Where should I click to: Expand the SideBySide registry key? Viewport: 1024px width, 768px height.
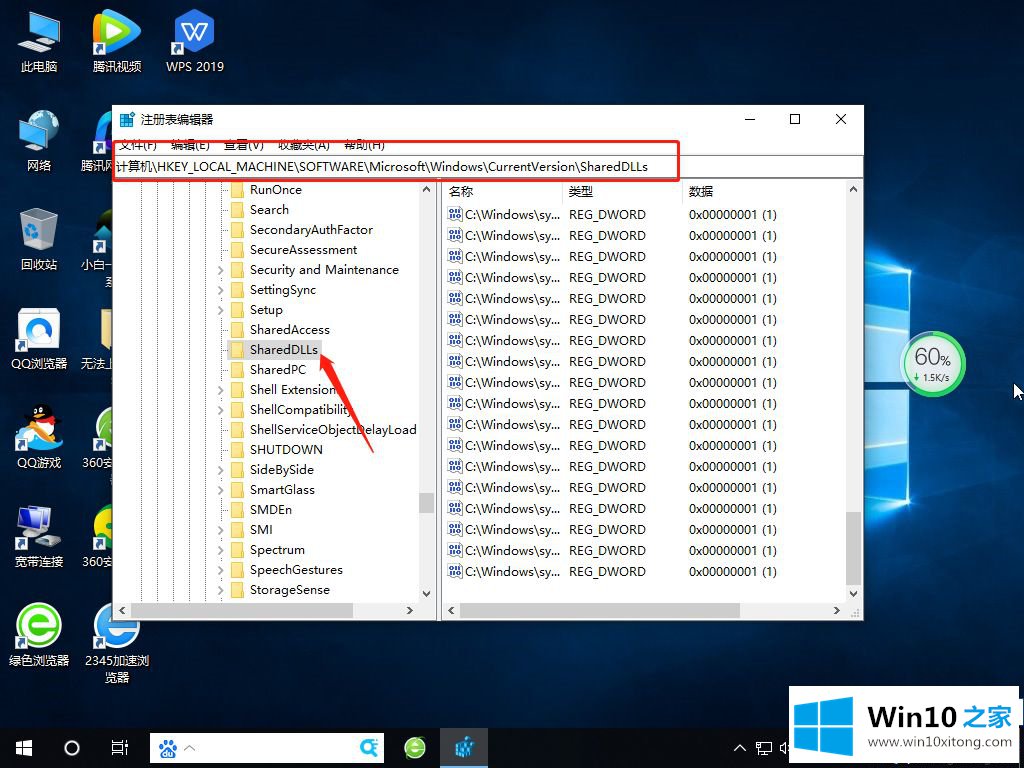221,470
